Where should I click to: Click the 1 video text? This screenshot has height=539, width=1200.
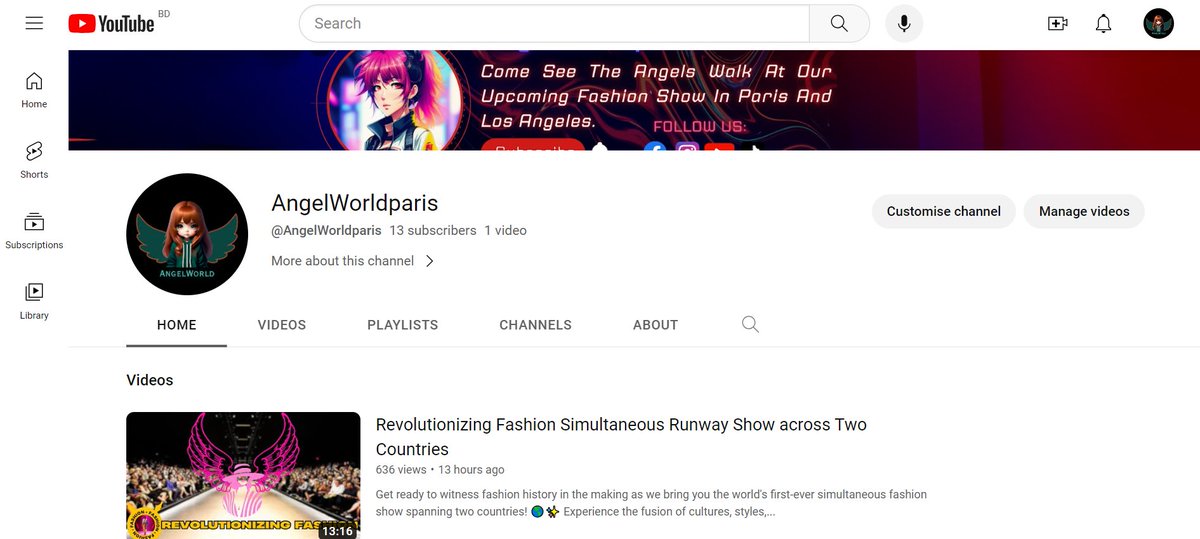click(506, 230)
